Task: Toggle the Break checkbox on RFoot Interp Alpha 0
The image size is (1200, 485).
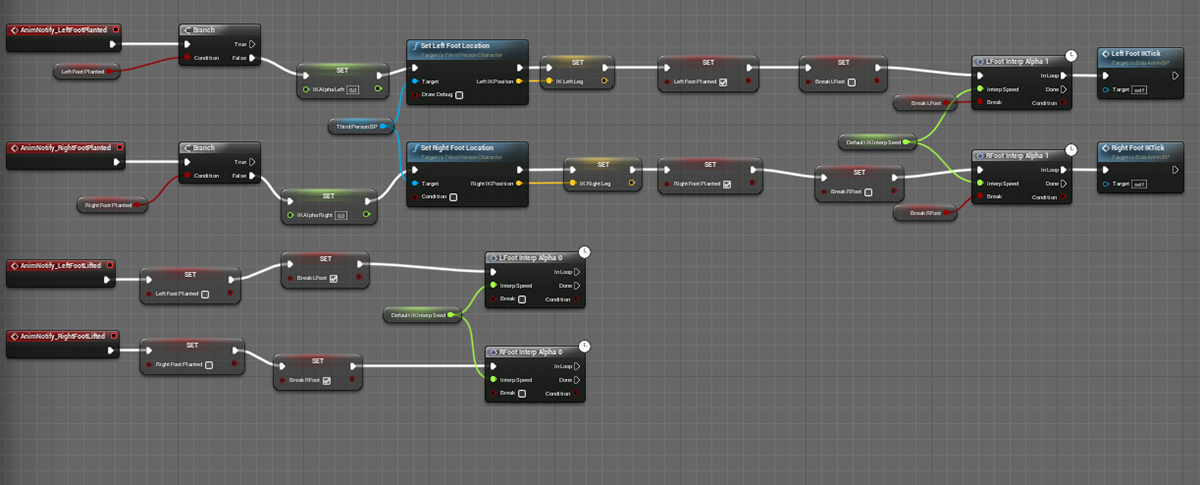Action: 520,393
